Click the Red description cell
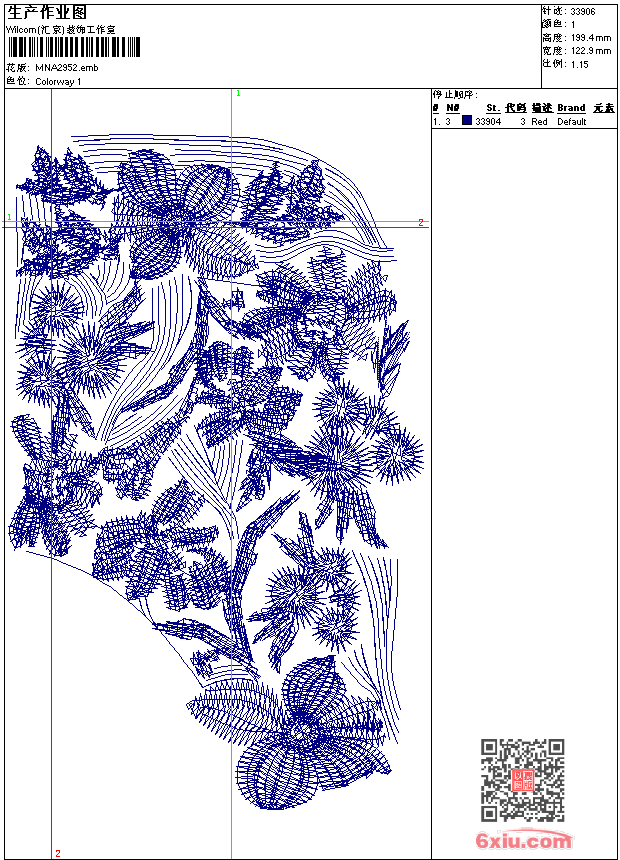 point(539,122)
